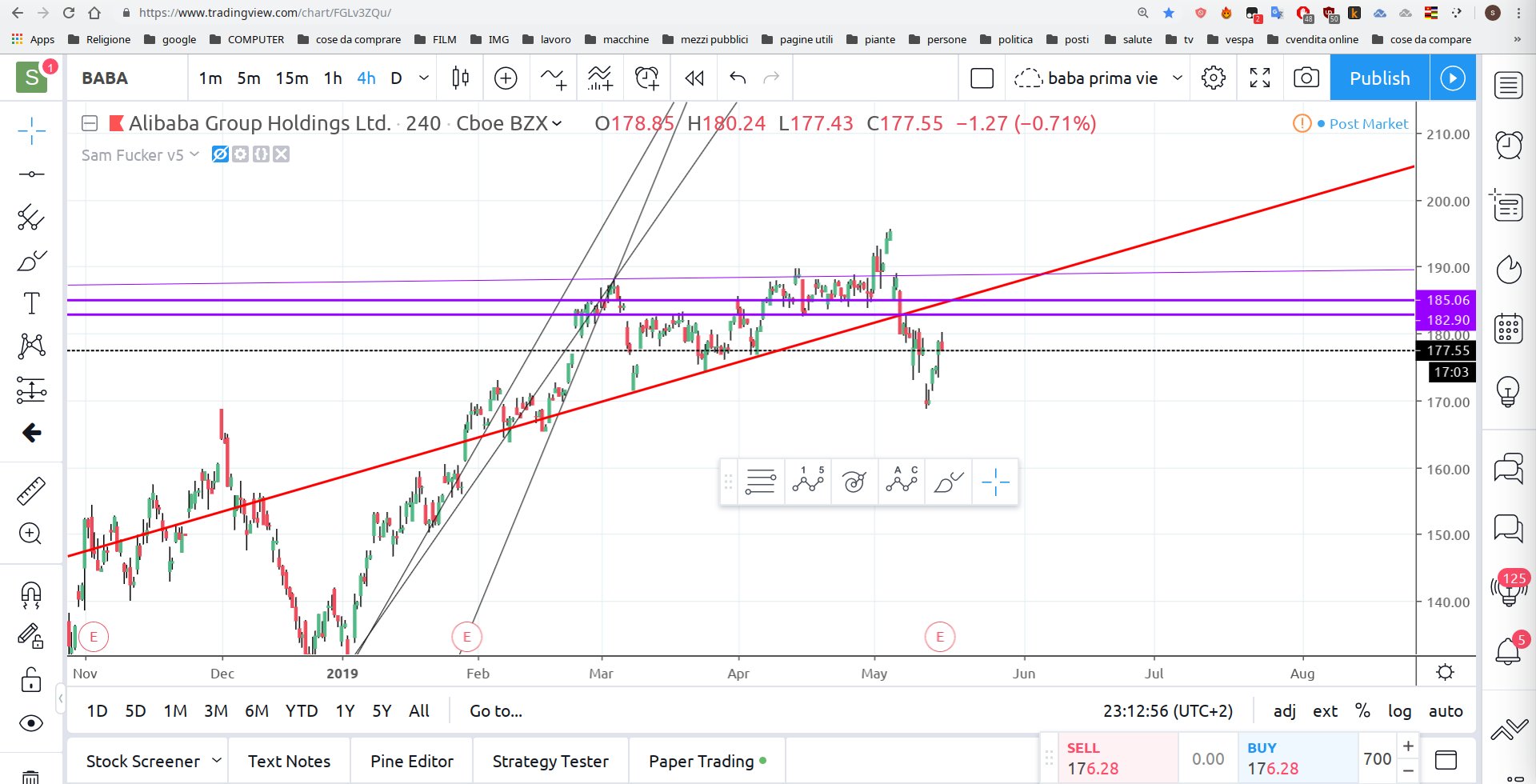Screen dimensions: 1536x784
Task: Select the crosshair cursor tool
Action: pos(31,130)
